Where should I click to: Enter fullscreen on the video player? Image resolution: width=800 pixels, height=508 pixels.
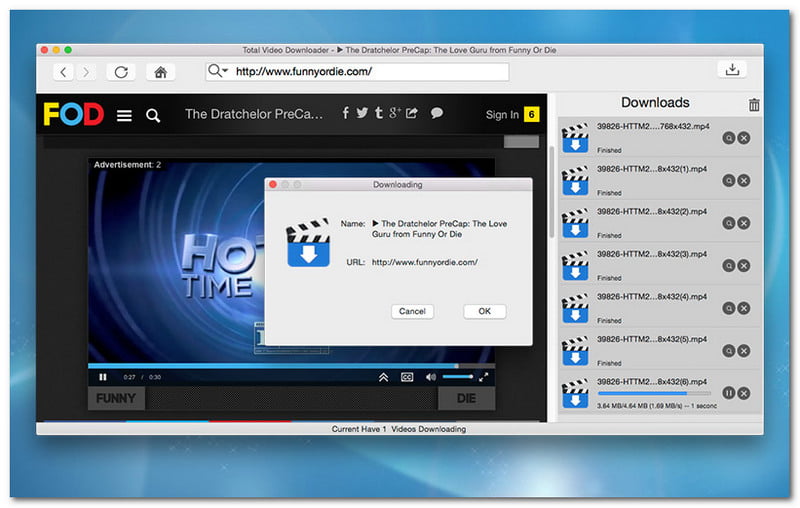483,377
